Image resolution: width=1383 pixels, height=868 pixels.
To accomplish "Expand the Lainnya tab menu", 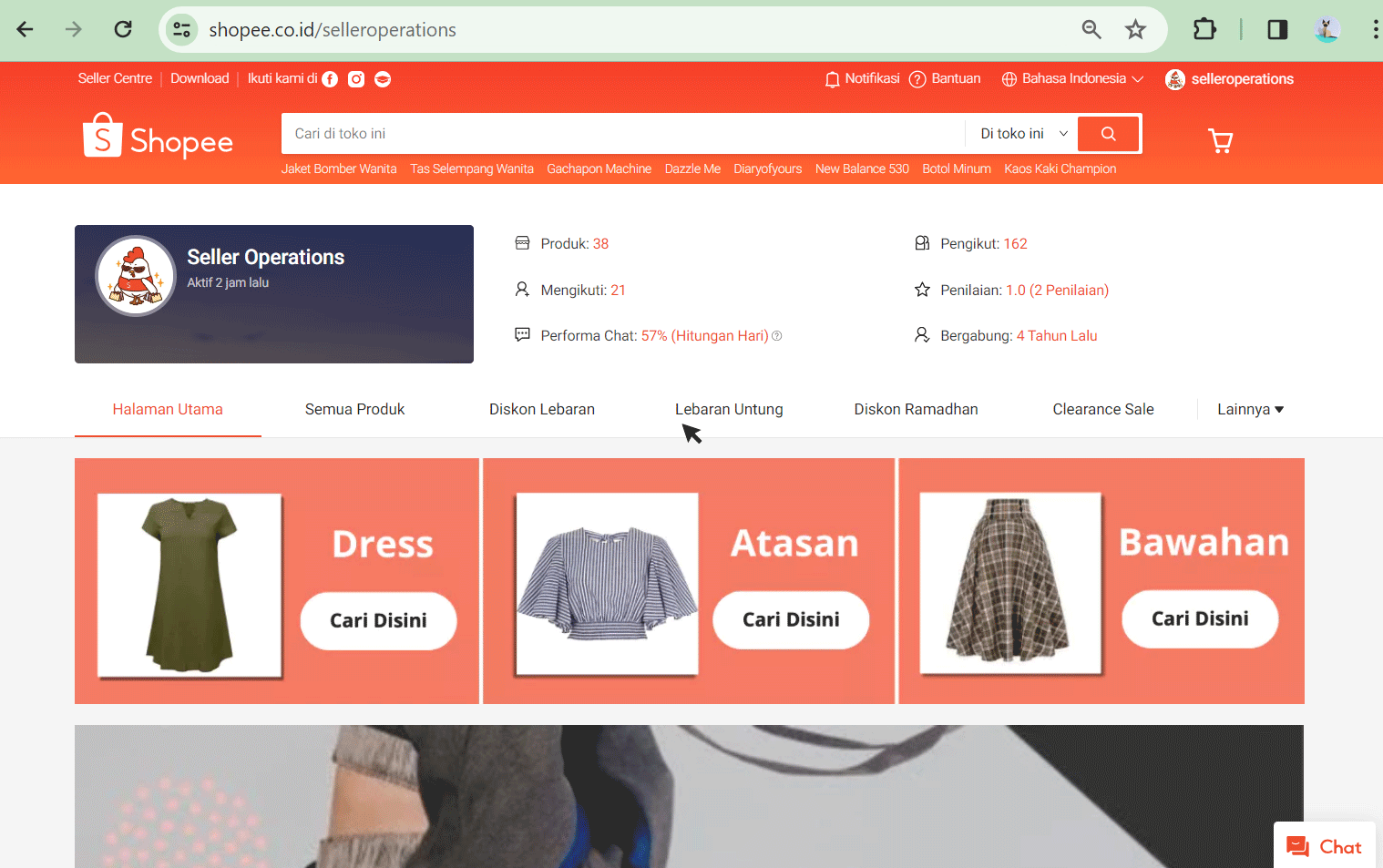I will (x=1250, y=409).
